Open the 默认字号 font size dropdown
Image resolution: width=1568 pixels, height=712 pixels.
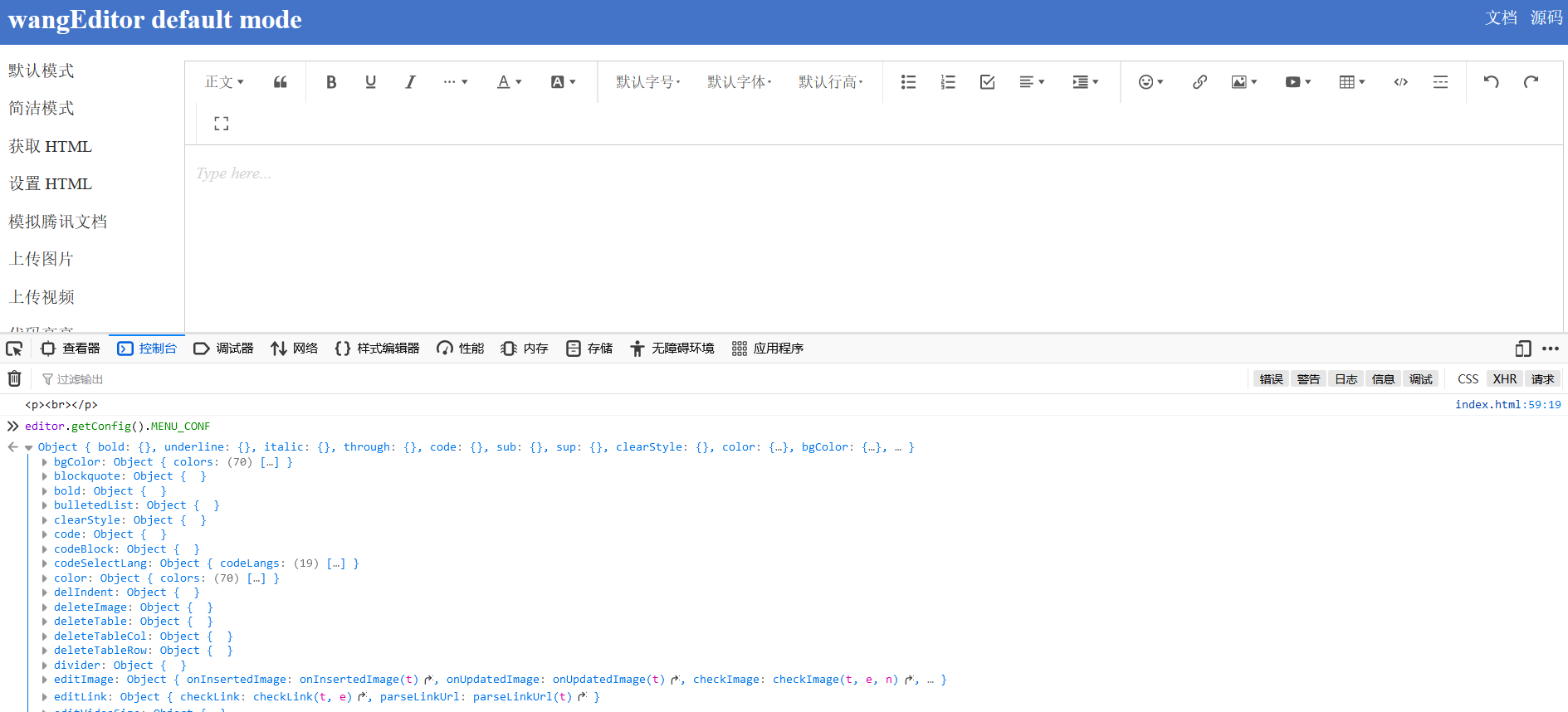(647, 82)
